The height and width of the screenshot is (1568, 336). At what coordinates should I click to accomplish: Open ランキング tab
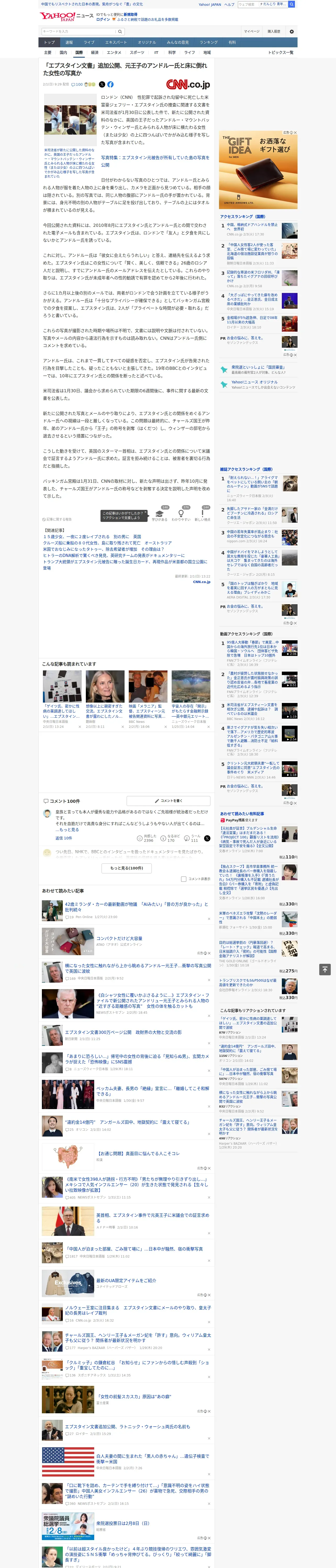(x=209, y=43)
